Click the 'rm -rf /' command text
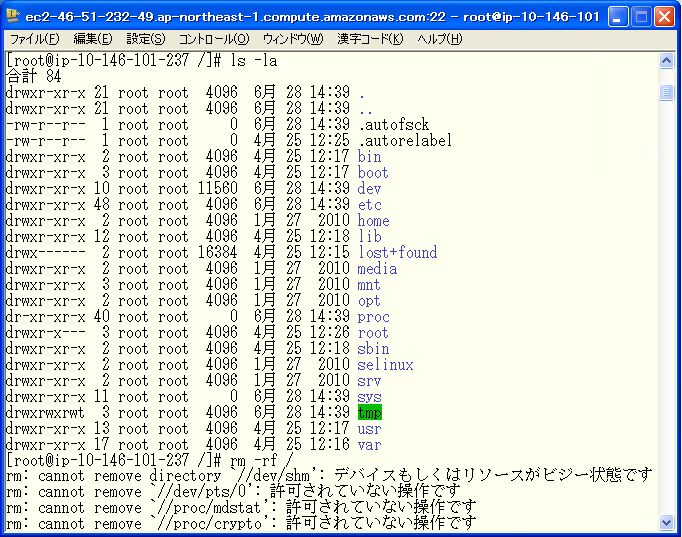The height and width of the screenshot is (537, 682). click(x=262, y=461)
